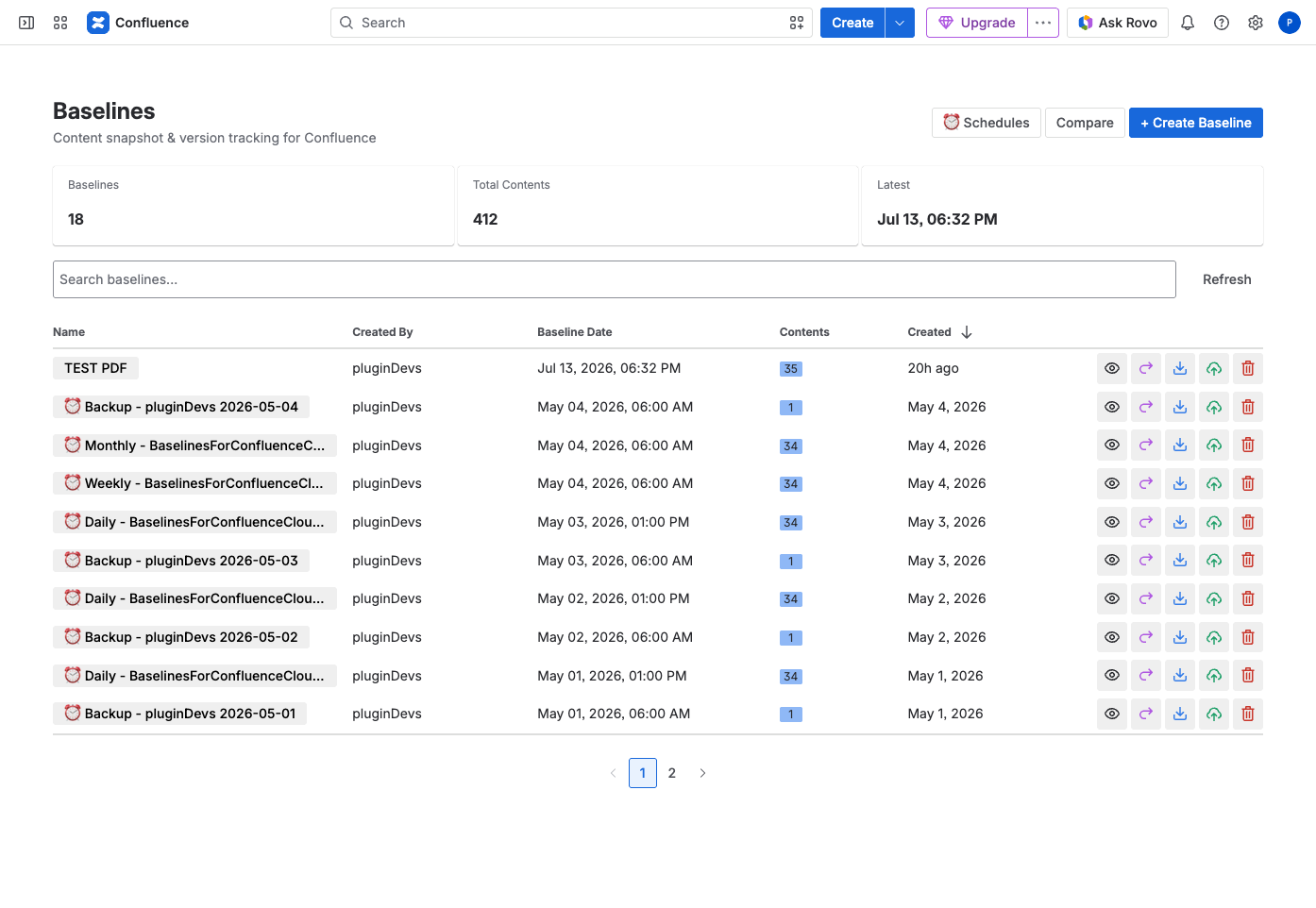Image resolution: width=1316 pixels, height=908 pixels.
Task: Open notifications bell
Action: pyautogui.click(x=1188, y=23)
